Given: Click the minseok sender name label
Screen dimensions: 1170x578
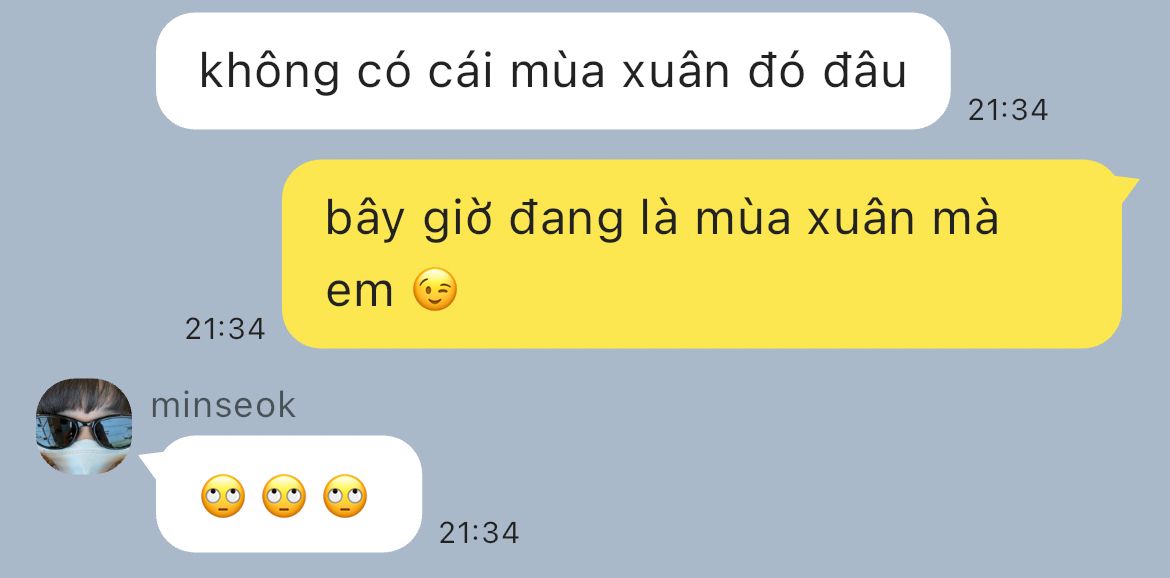Looking at the screenshot, I should point(223,405).
